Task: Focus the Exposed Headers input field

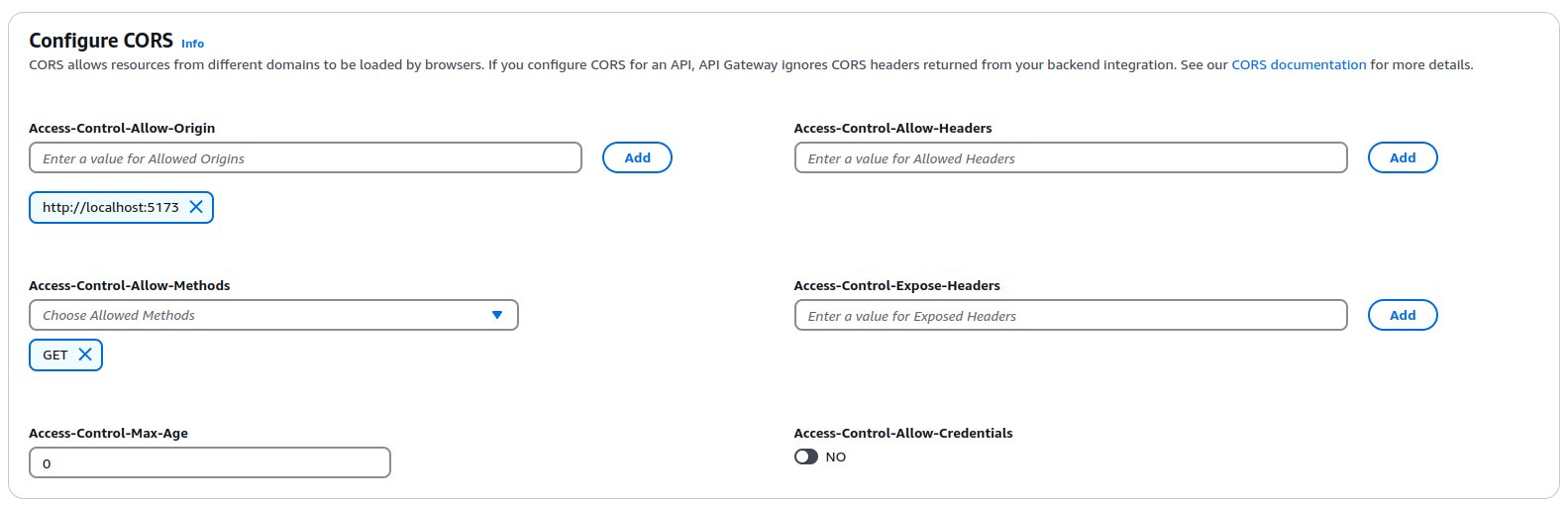Action: pos(1071,315)
